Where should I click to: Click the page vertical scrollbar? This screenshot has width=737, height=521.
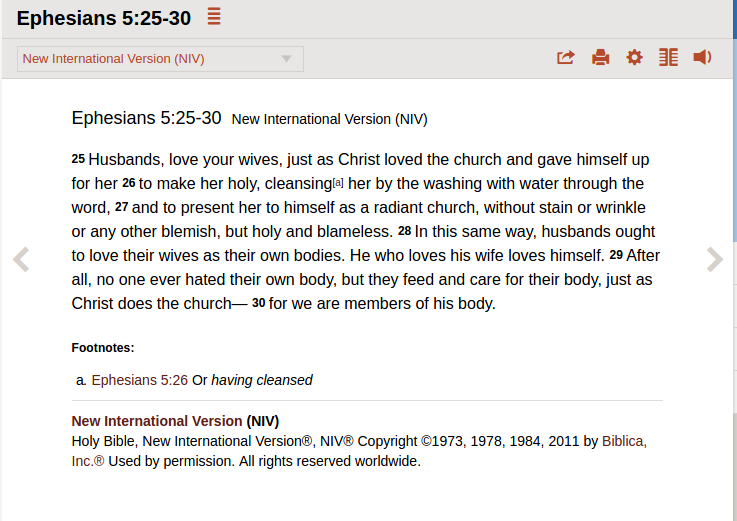click(735, 260)
